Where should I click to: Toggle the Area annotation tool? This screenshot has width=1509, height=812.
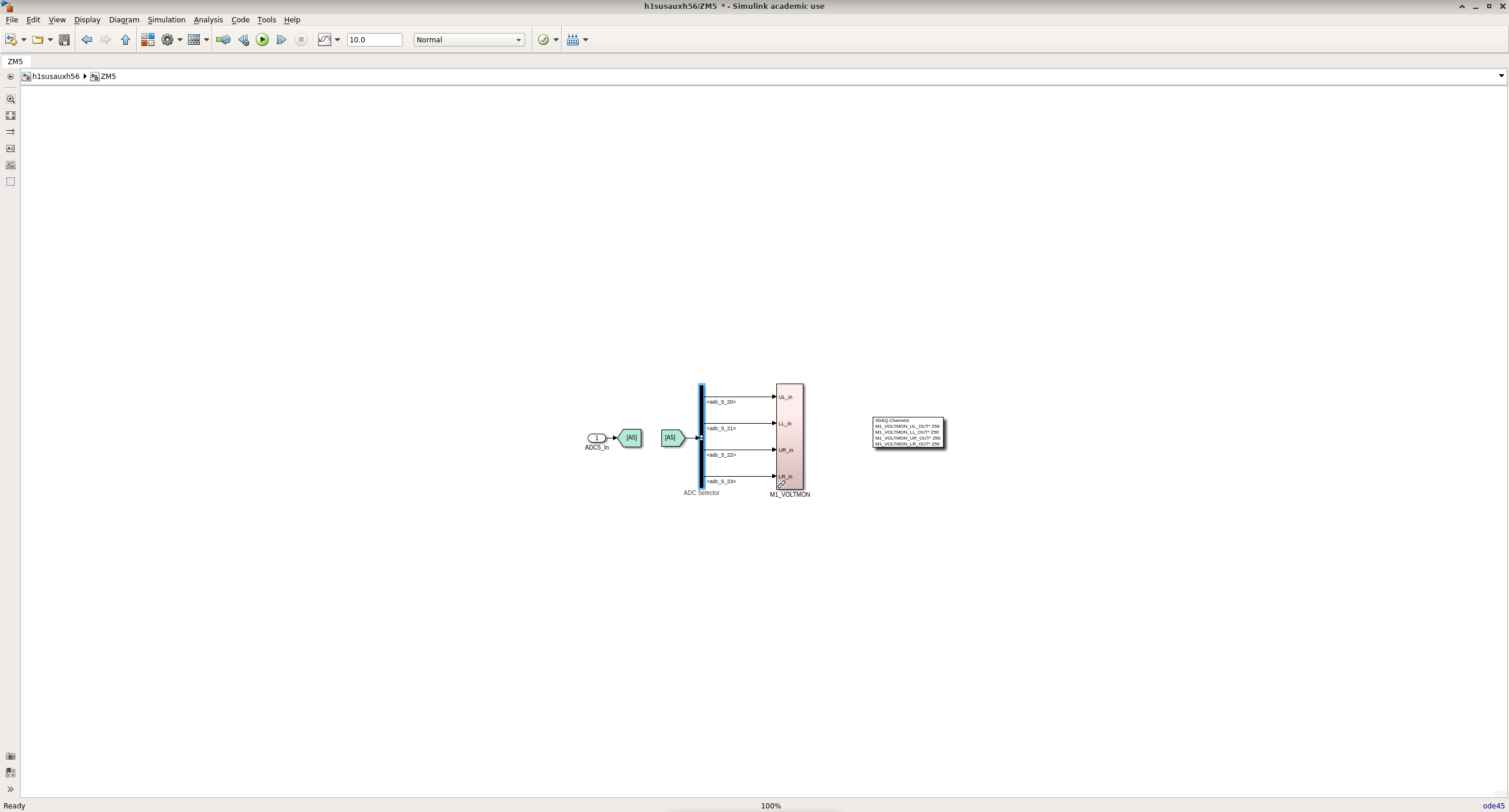click(11, 181)
